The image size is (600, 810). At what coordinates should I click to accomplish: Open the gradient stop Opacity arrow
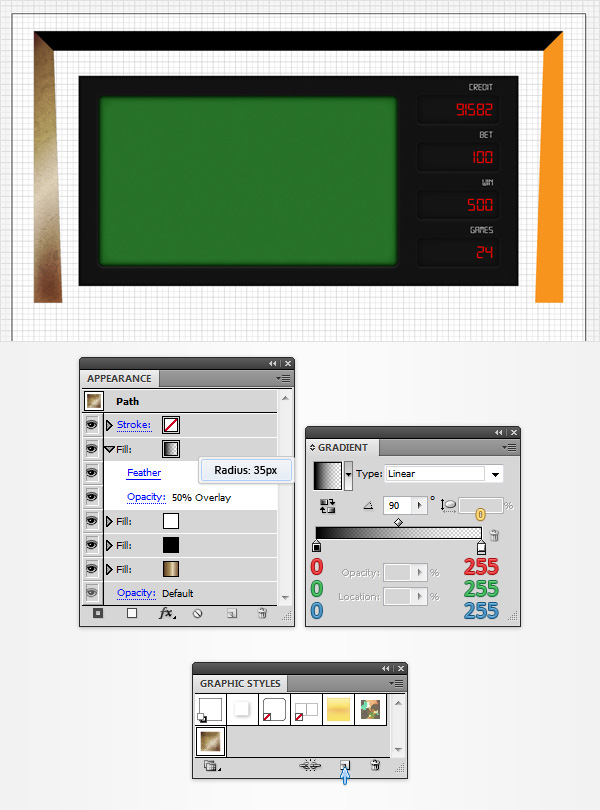(419, 572)
